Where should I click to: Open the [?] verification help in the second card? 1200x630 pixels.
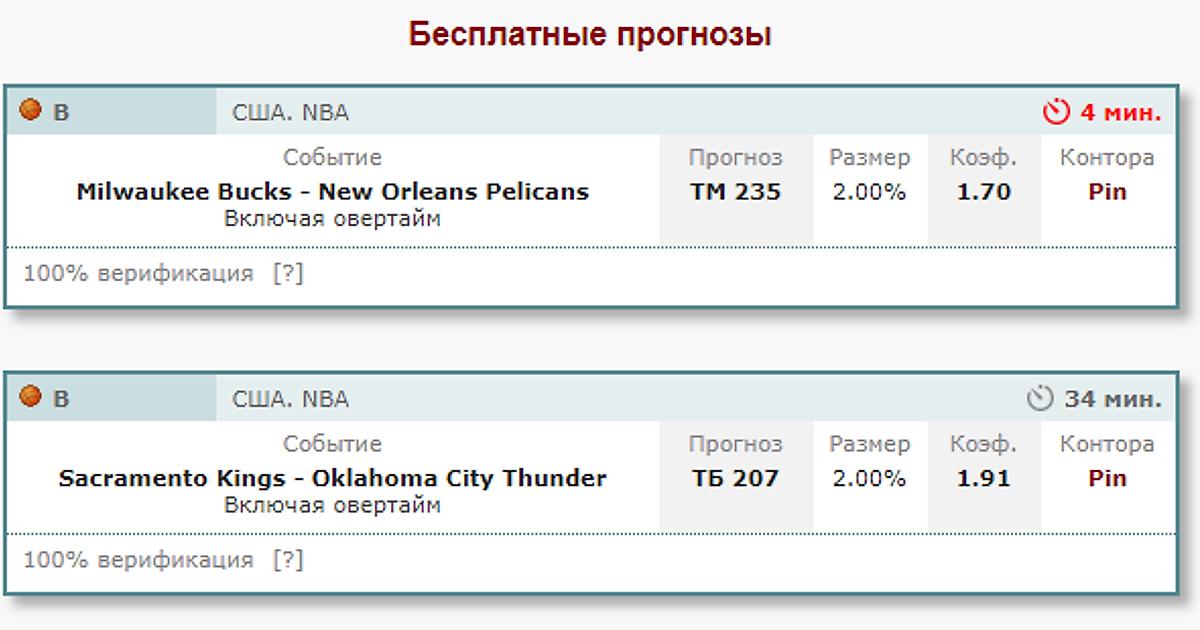(x=288, y=560)
